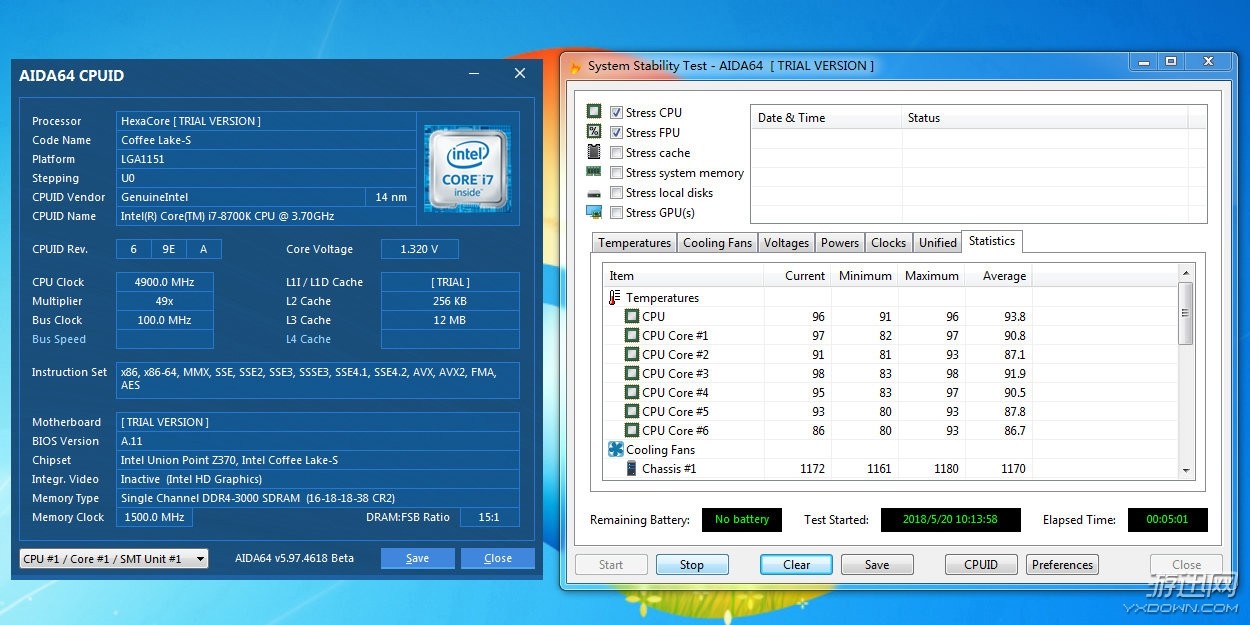Enable the Stress local disks checkbox

tap(617, 193)
